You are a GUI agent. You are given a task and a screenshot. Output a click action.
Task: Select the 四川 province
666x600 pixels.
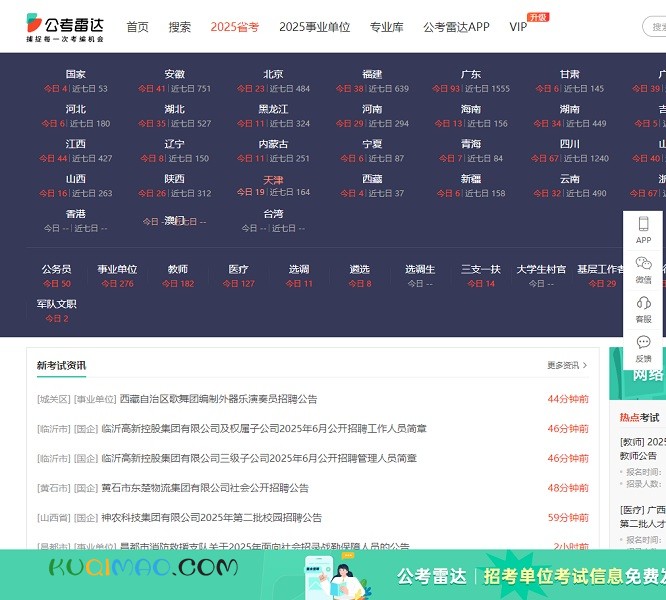pos(570,144)
